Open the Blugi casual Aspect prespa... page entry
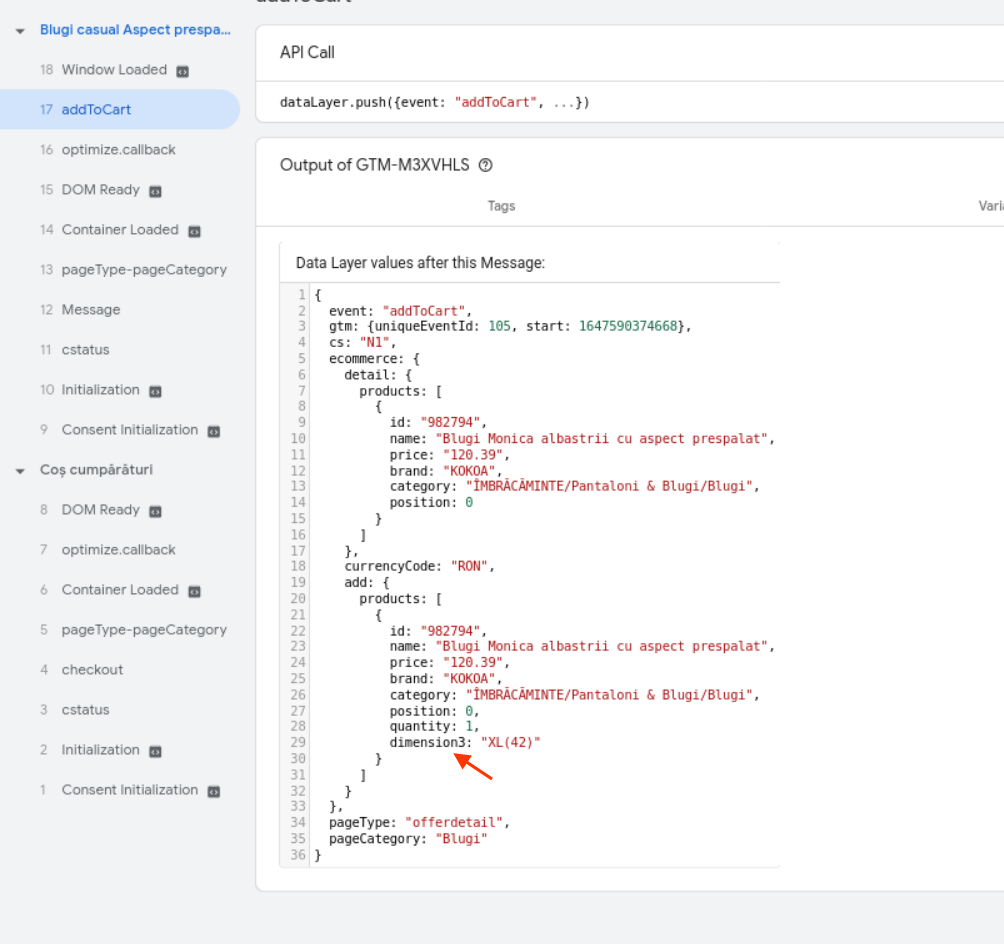The height and width of the screenshot is (944, 1004). [x=135, y=29]
